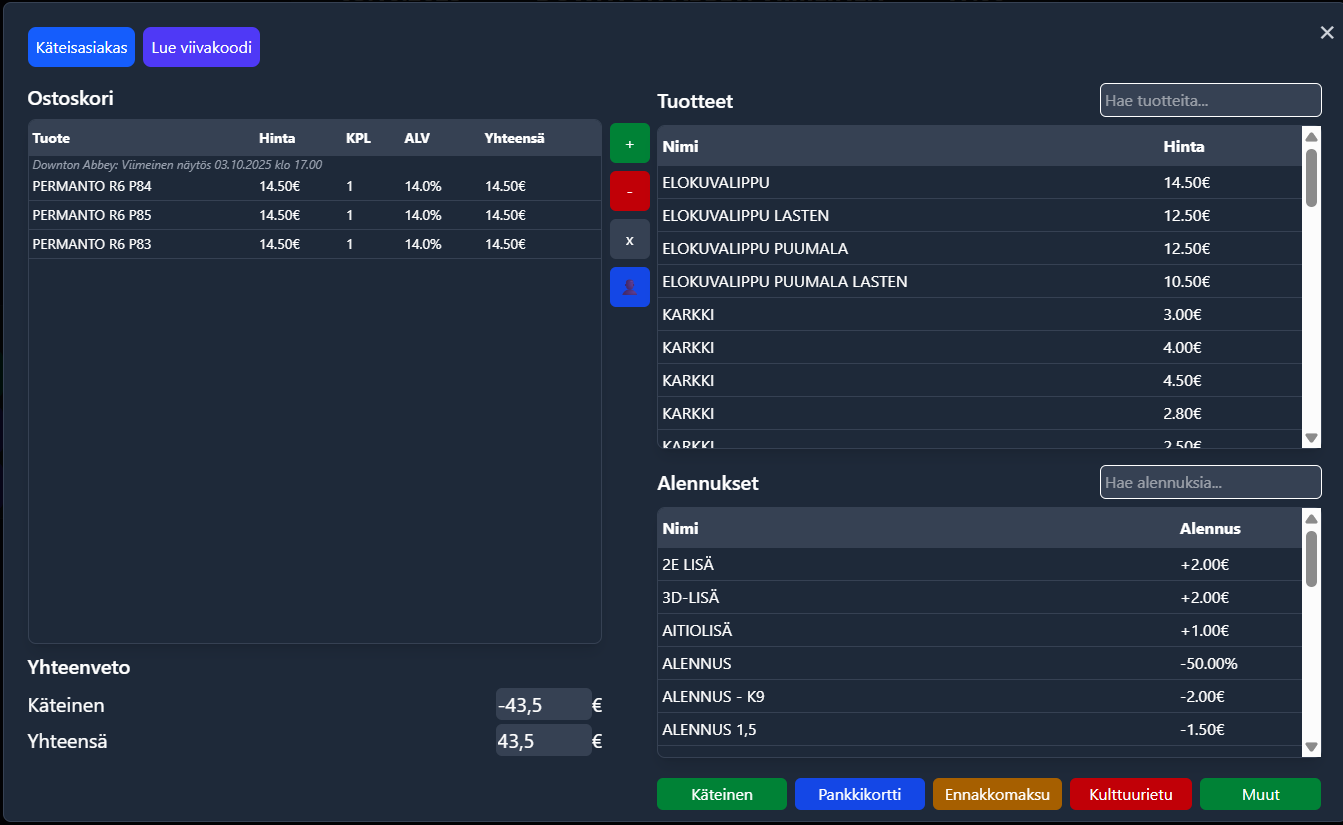The height and width of the screenshot is (825, 1343).
Task: Pay using Kulttuurietu button
Action: (1130, 794)
